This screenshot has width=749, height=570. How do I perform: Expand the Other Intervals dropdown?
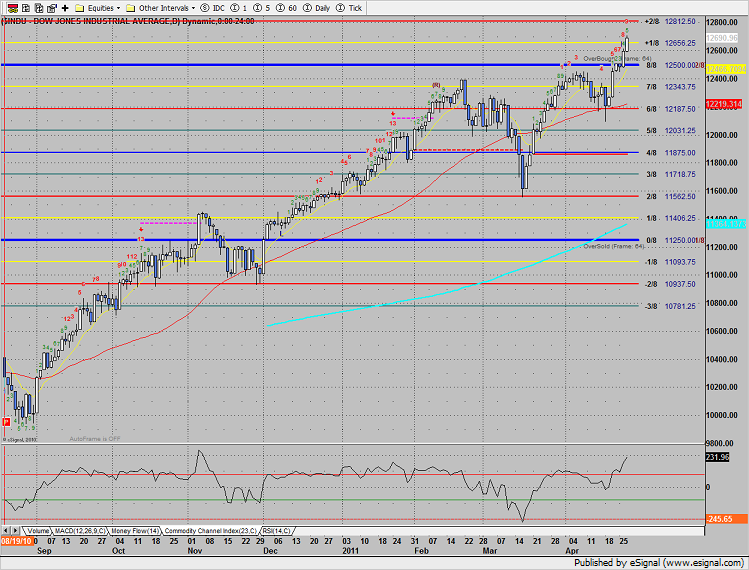pos(193,8)
